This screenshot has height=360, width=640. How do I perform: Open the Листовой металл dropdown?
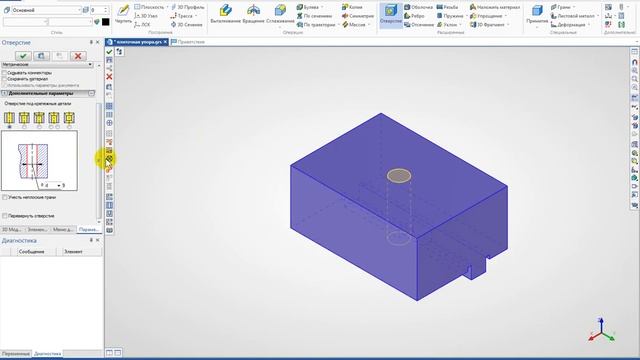598,16
